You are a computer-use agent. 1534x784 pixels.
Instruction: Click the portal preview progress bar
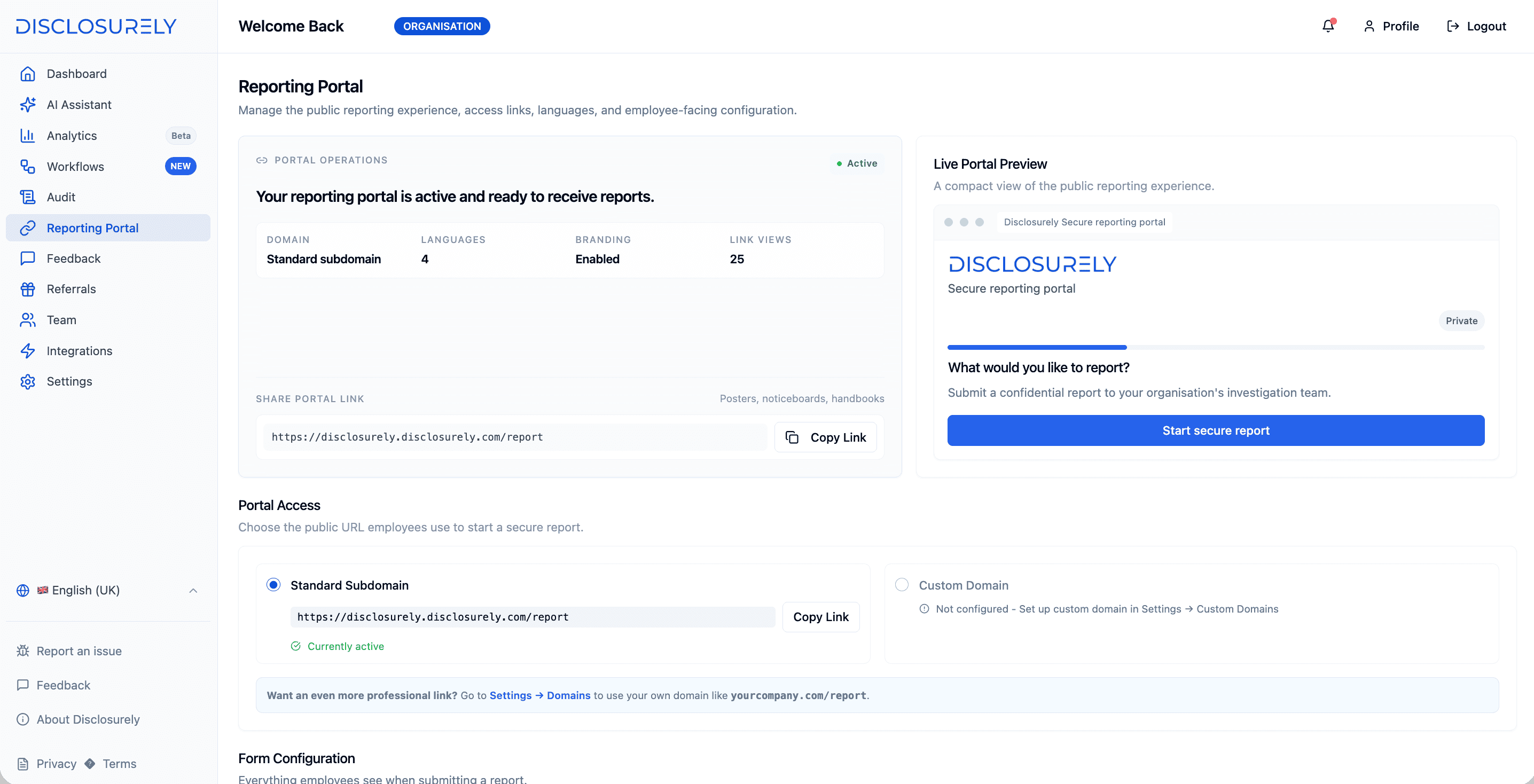pyautogui.click(x=1216, y=347)
